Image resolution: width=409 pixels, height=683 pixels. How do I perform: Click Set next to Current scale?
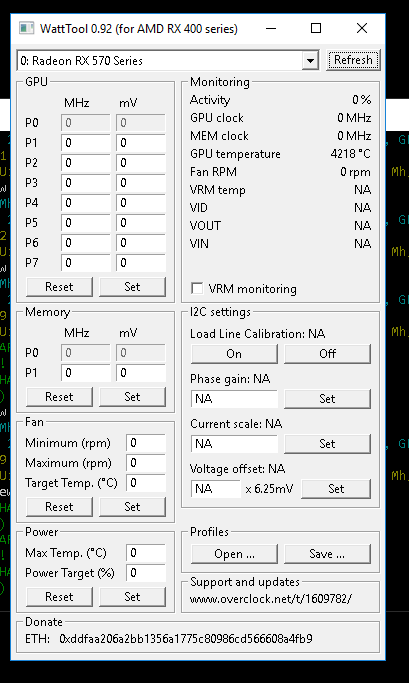pos(328,444)
